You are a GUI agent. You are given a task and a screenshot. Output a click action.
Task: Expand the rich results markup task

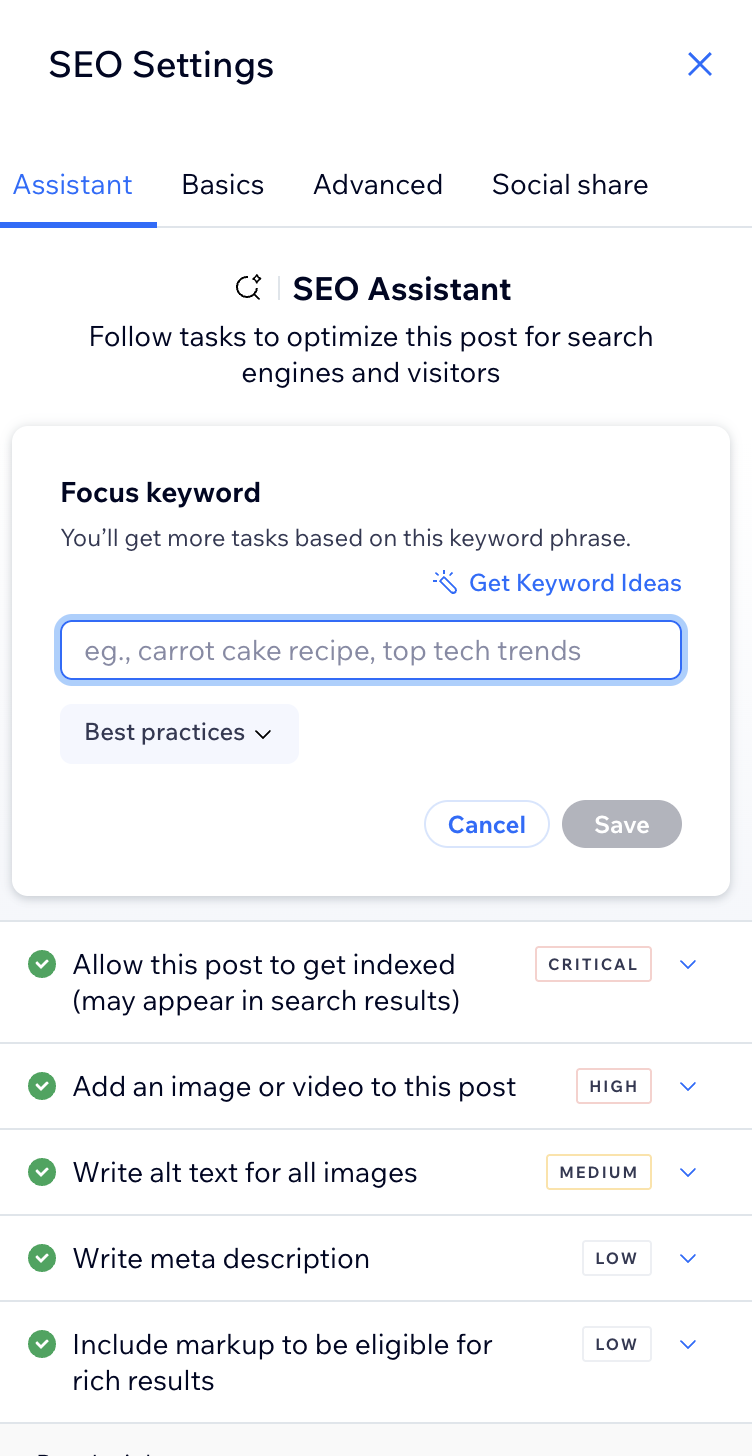coord(688,1344)
